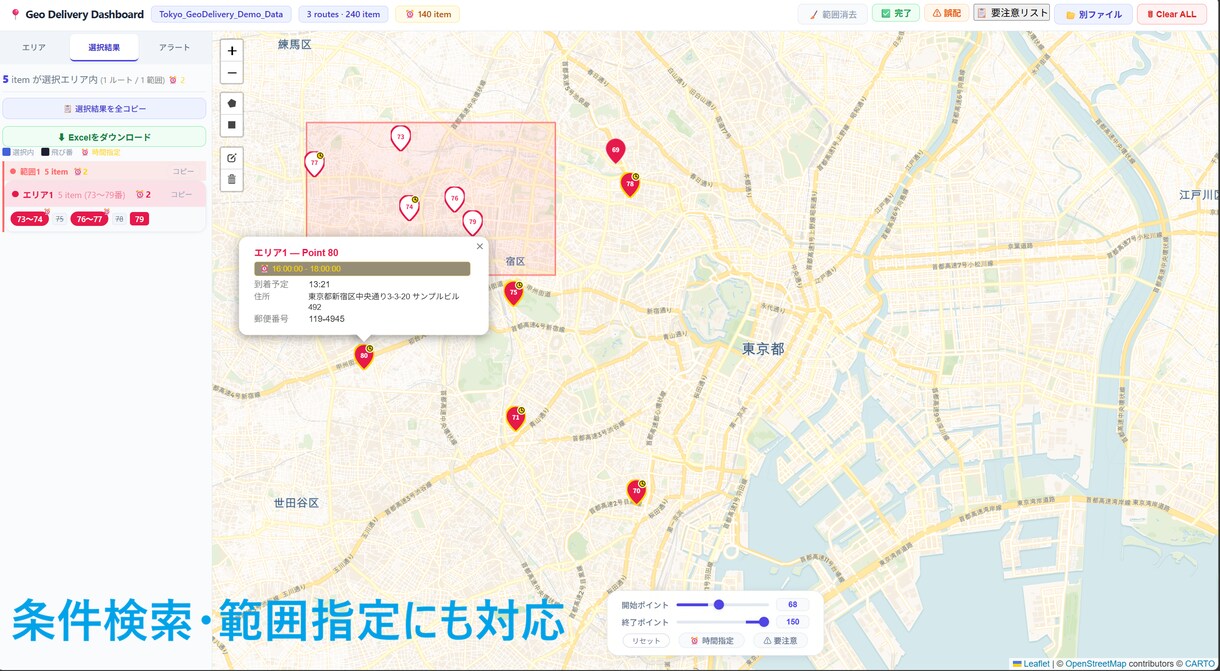This screenshot has width=1220, height=671.
Task: Adjust the 終了ポイント slider handle
Action: tap(764, 622)
